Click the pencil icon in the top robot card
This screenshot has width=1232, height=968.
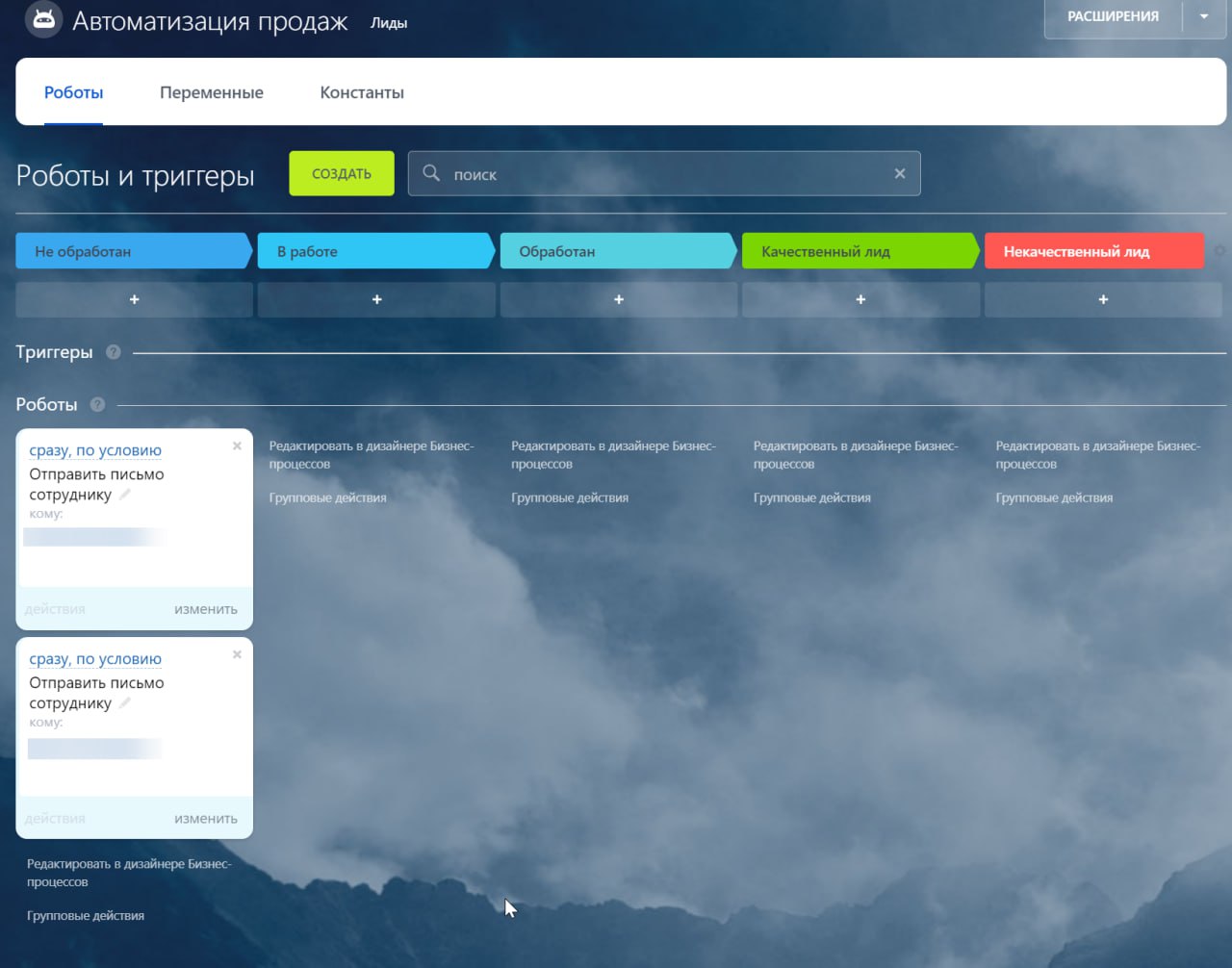tap(125, 495)
